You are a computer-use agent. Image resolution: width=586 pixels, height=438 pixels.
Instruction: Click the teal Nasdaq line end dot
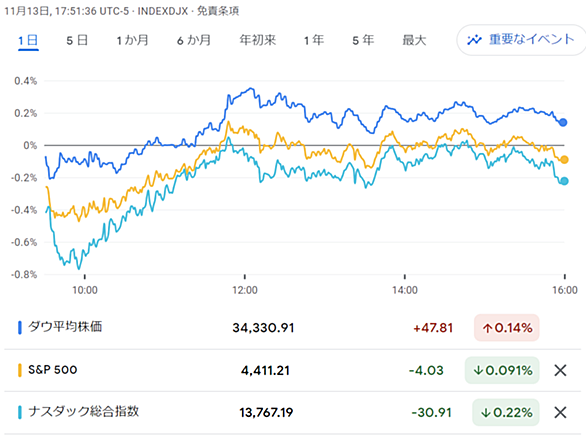tap(564, 181)
